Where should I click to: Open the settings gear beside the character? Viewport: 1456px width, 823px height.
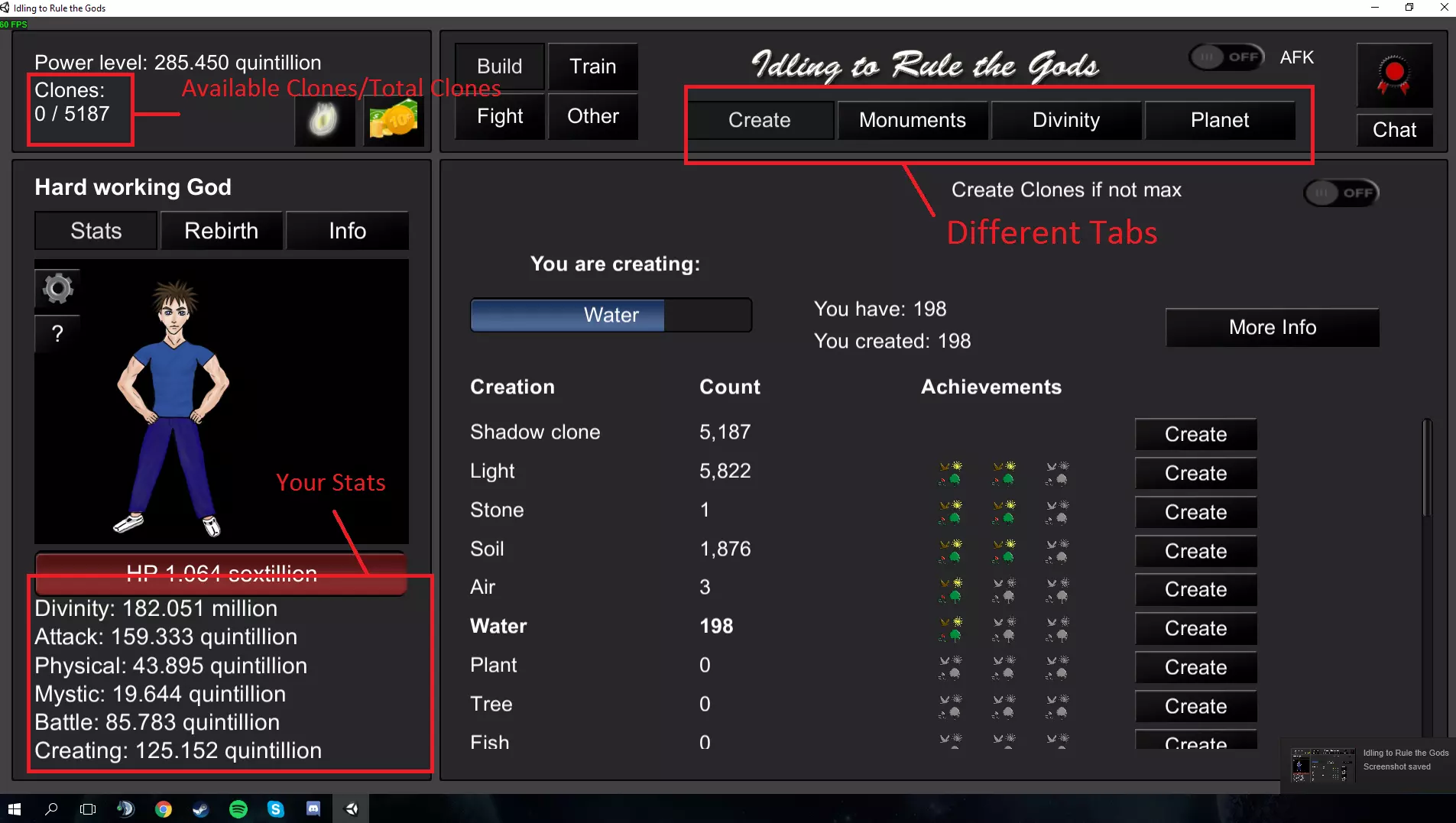click(x=57, y=288)
